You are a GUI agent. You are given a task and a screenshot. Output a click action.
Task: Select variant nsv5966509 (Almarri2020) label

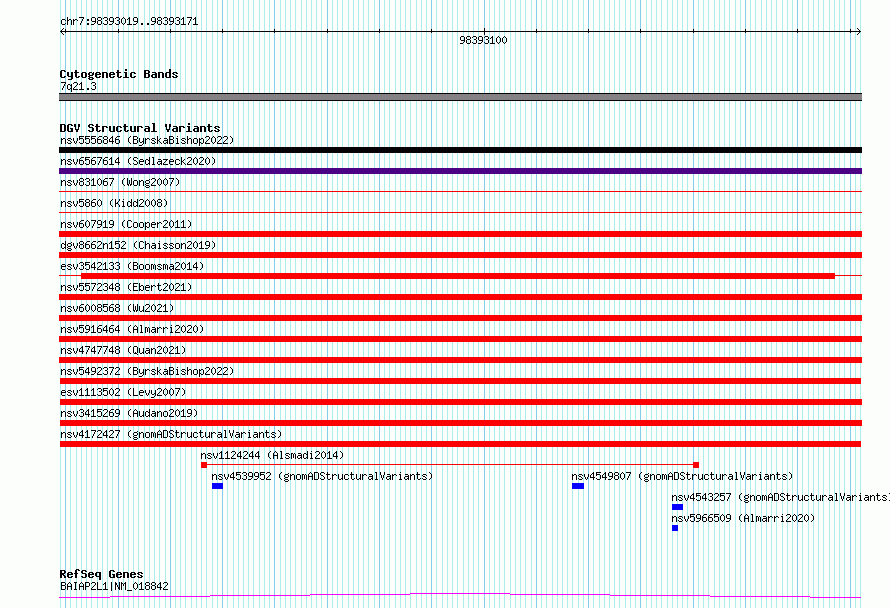(x=742, y=518)
